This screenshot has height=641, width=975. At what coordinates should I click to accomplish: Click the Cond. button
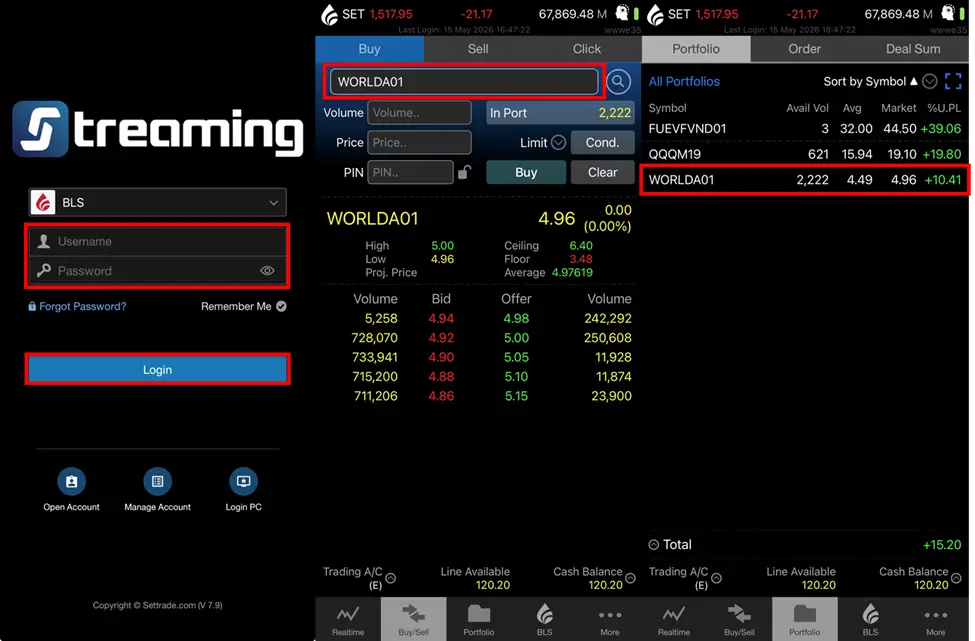pos(602,142)
